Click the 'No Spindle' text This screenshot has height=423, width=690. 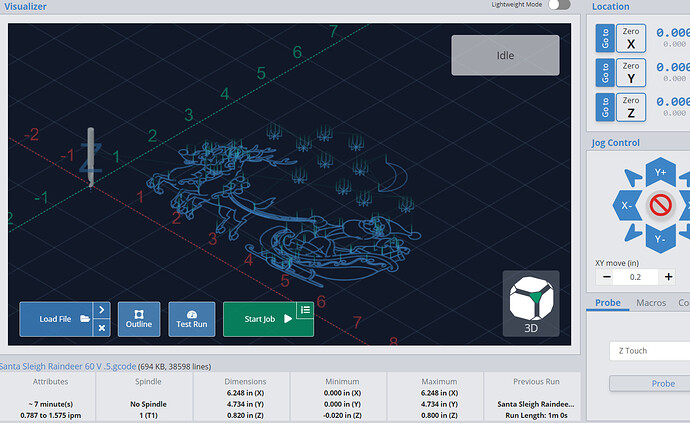point(148,404)
